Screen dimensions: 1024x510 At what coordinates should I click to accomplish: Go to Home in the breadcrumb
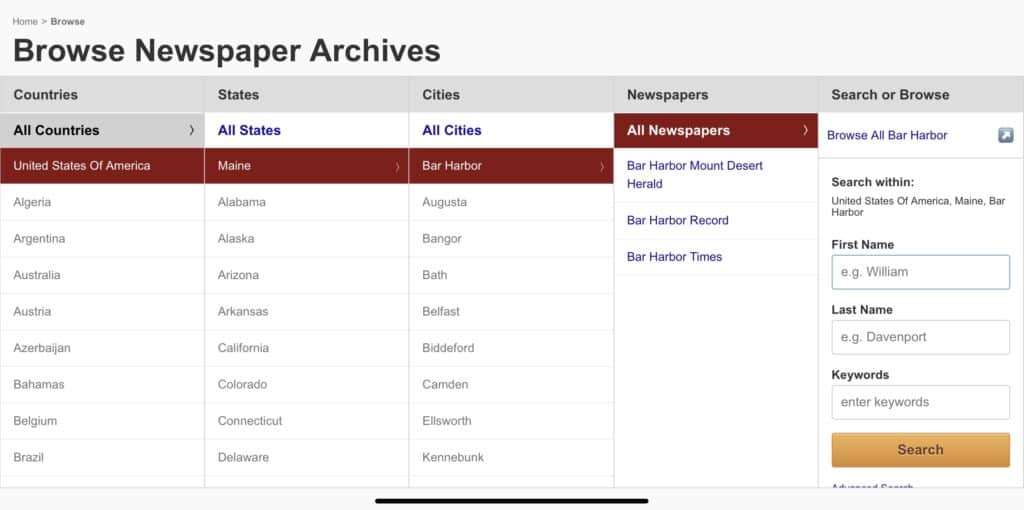coord(25,22)
